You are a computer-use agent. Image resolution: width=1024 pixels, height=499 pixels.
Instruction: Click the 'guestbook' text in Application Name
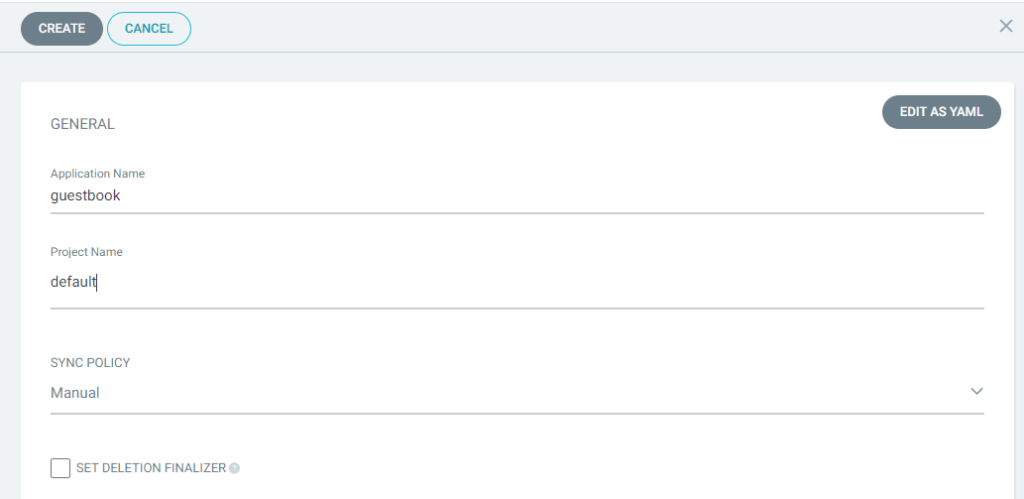coord(85,196)
